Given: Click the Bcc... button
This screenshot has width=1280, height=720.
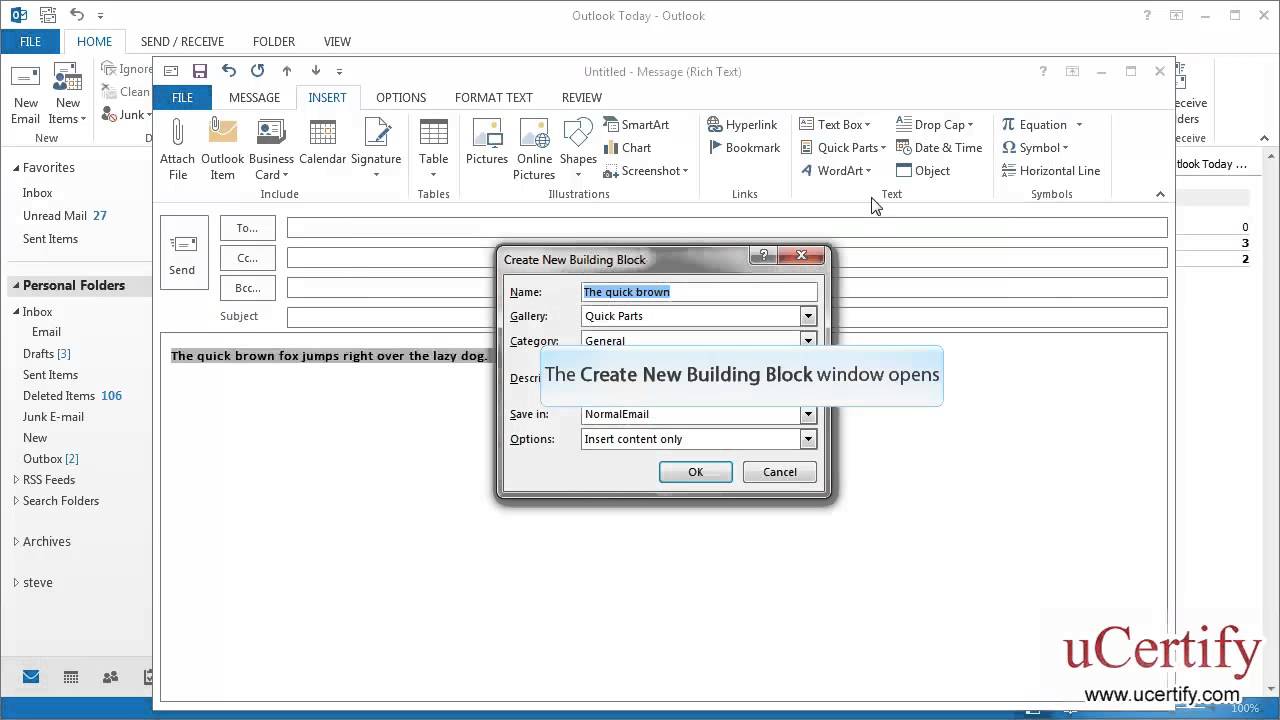Looking at the screenshot, I should [x=247, y=288].
